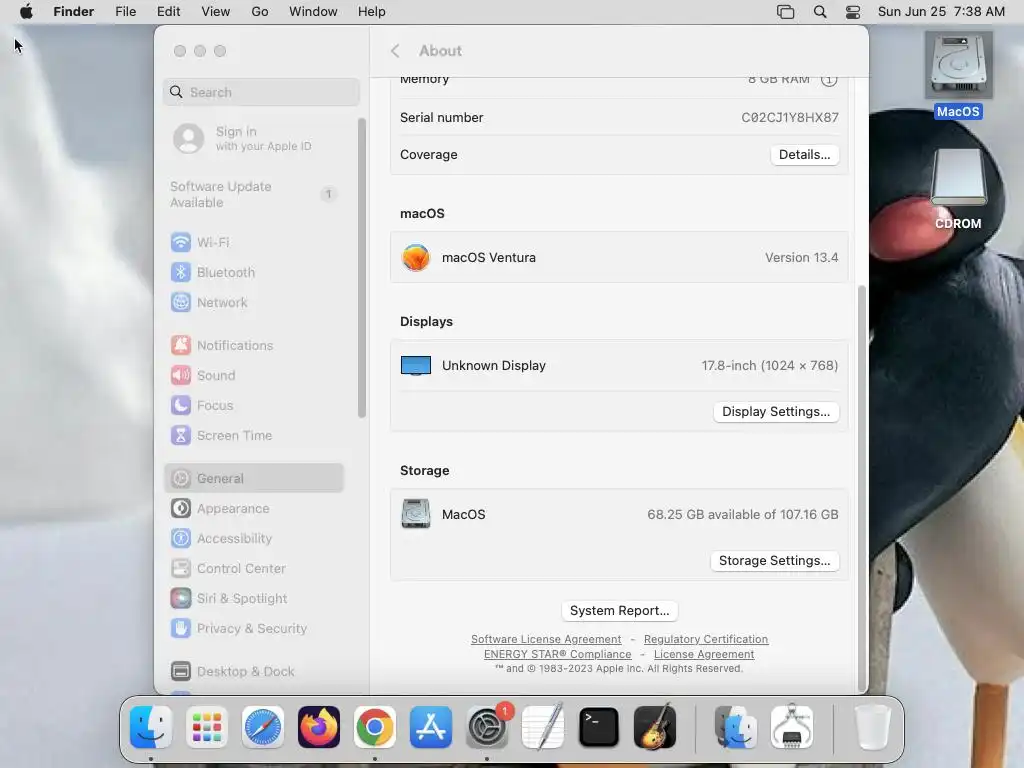Open the License Agreement link

pos(704,654)
